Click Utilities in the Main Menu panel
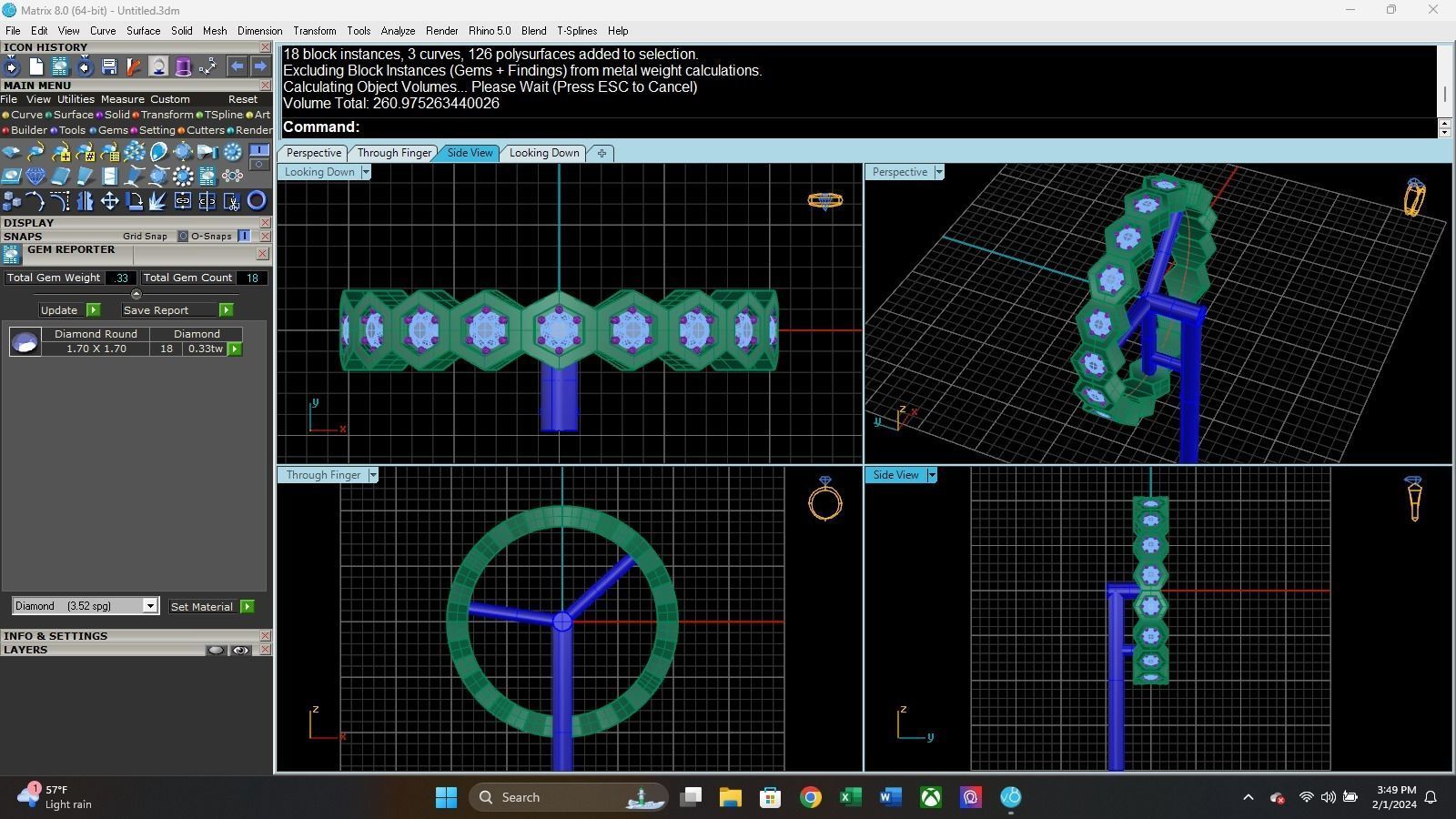Viewport: 1456px width, 819px height. point(76,99)
